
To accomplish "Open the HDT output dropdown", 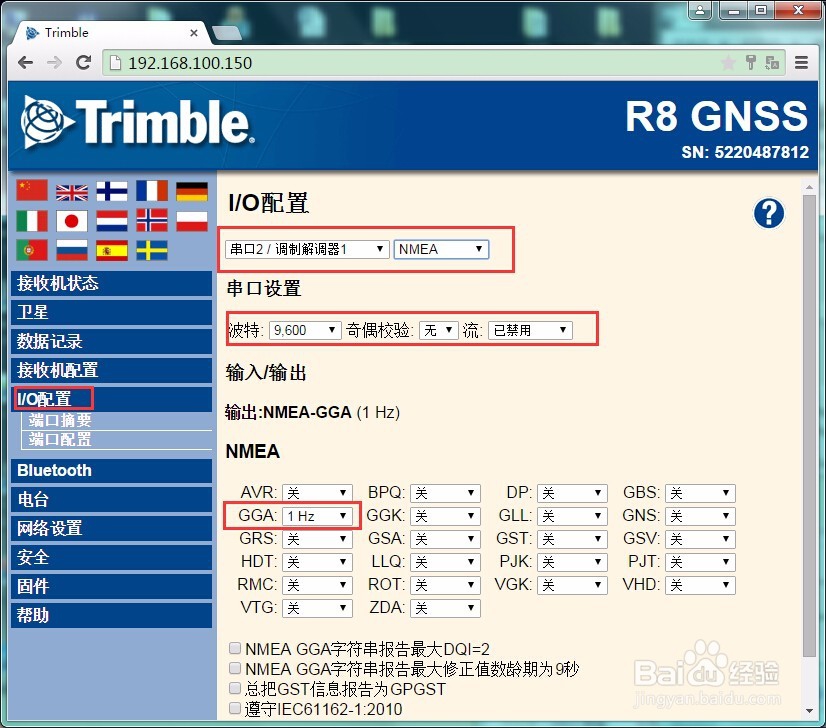I will (x=317, y=562).
